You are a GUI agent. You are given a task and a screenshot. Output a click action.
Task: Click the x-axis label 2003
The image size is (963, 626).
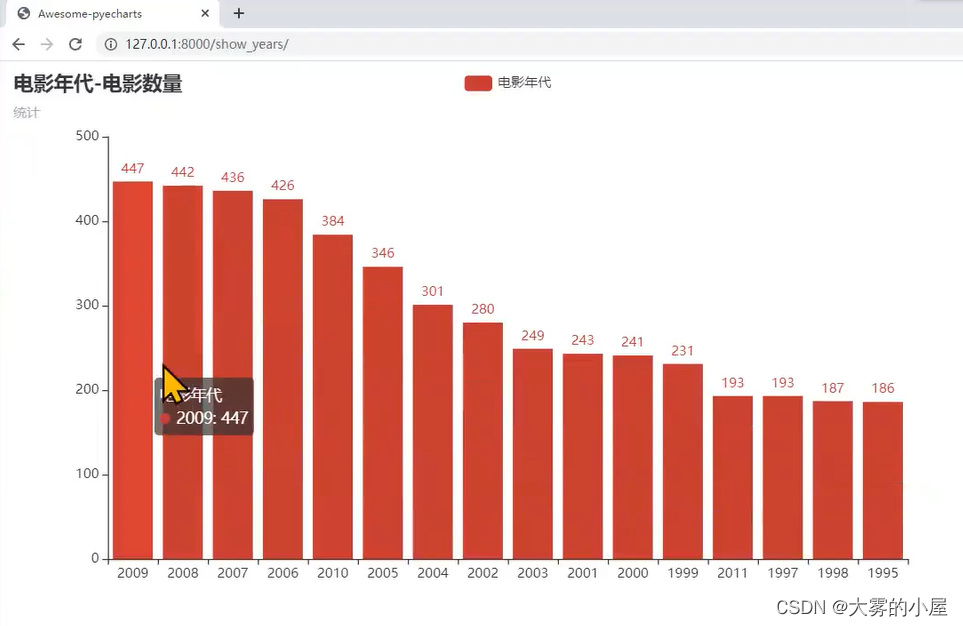(532, 573)
